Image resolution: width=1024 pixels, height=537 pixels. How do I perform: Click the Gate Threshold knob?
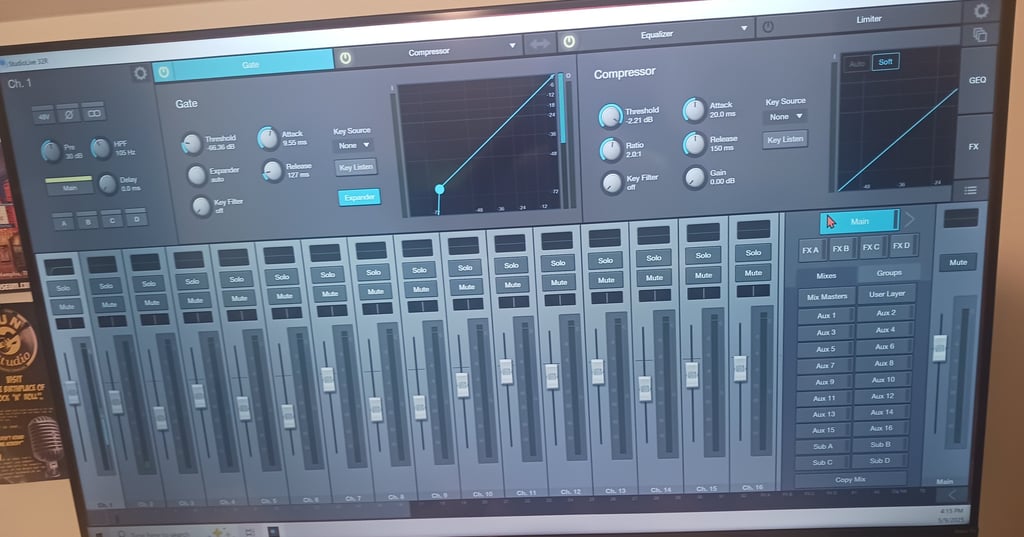point(191,144)
